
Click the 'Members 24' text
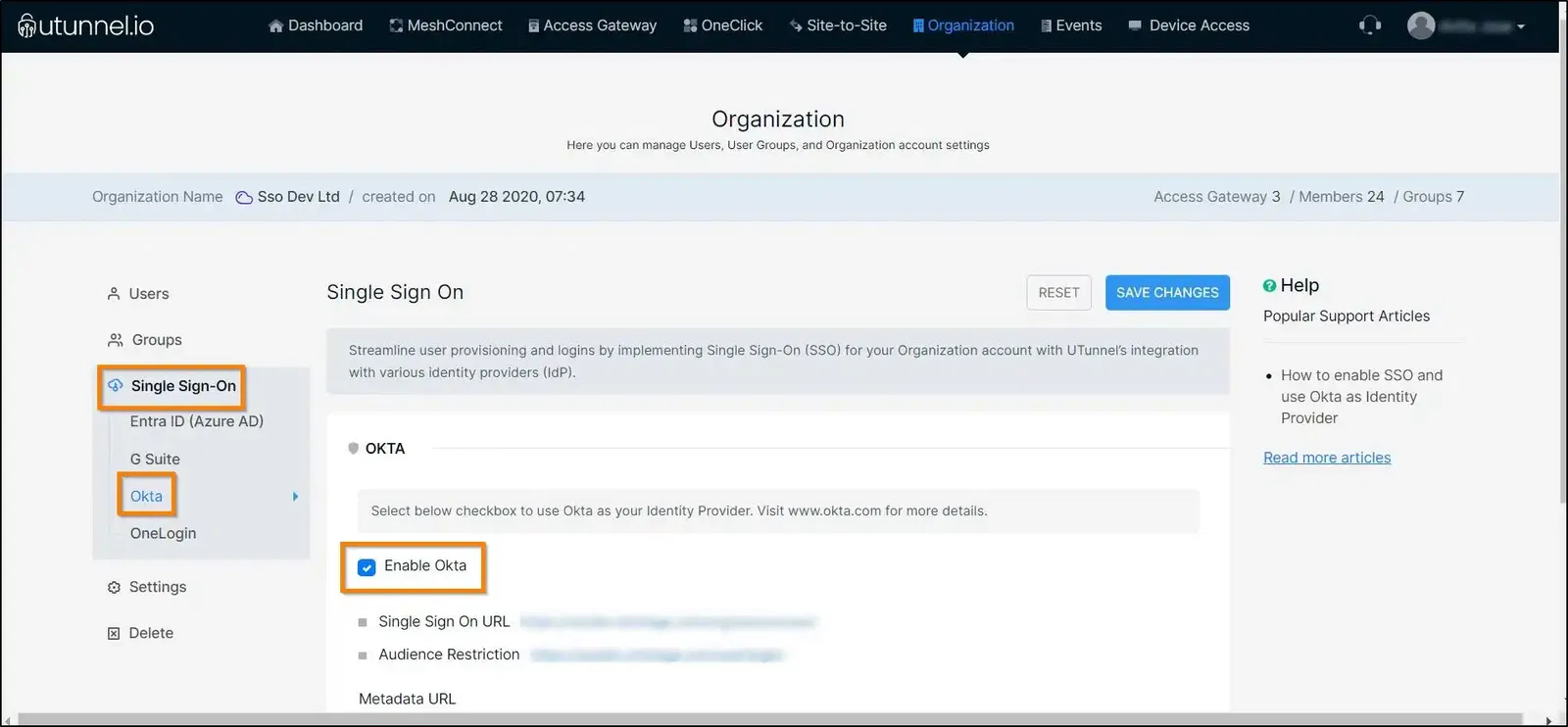coord(1342,197)
